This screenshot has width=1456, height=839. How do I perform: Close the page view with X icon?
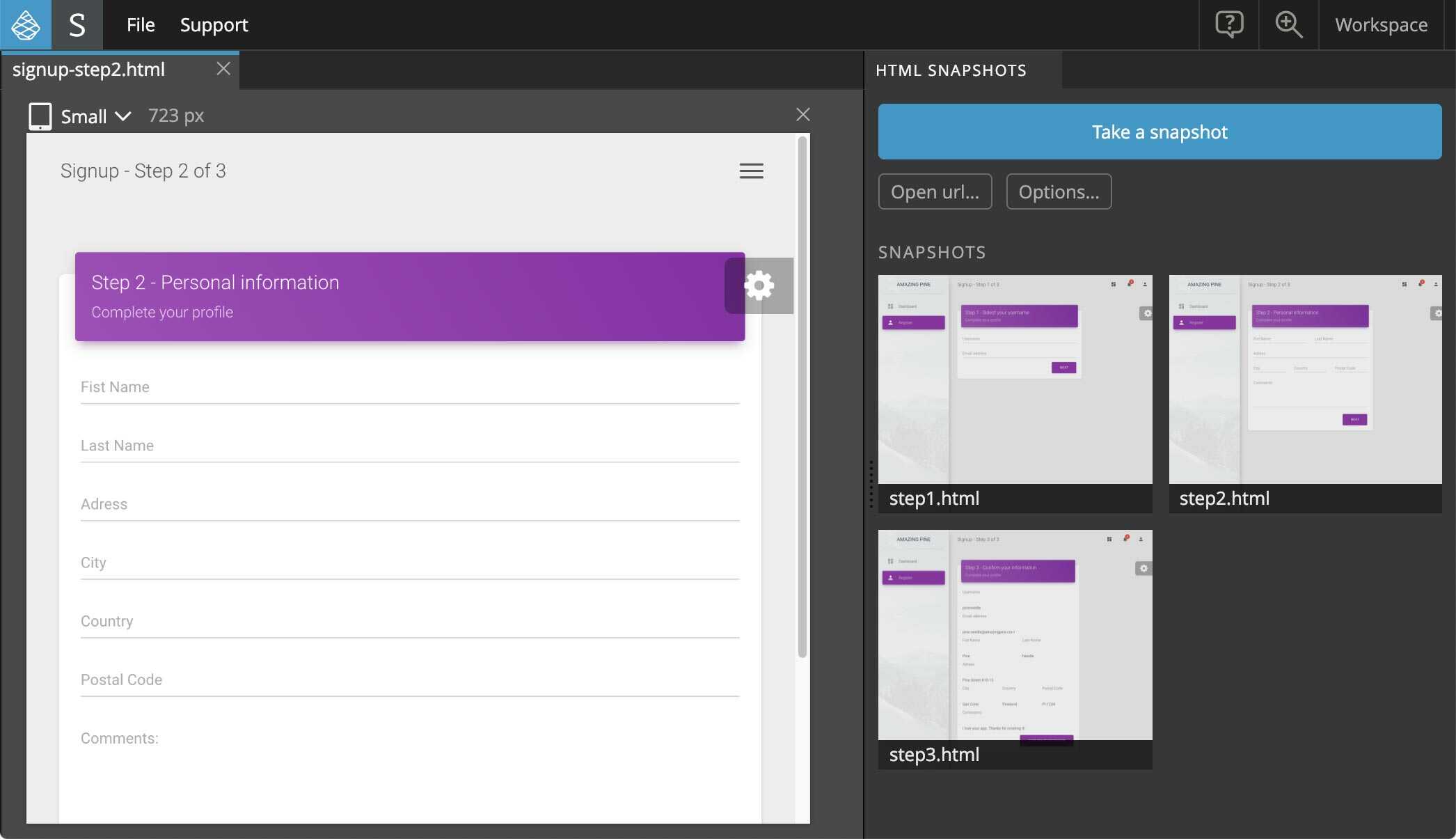[802, 115]
